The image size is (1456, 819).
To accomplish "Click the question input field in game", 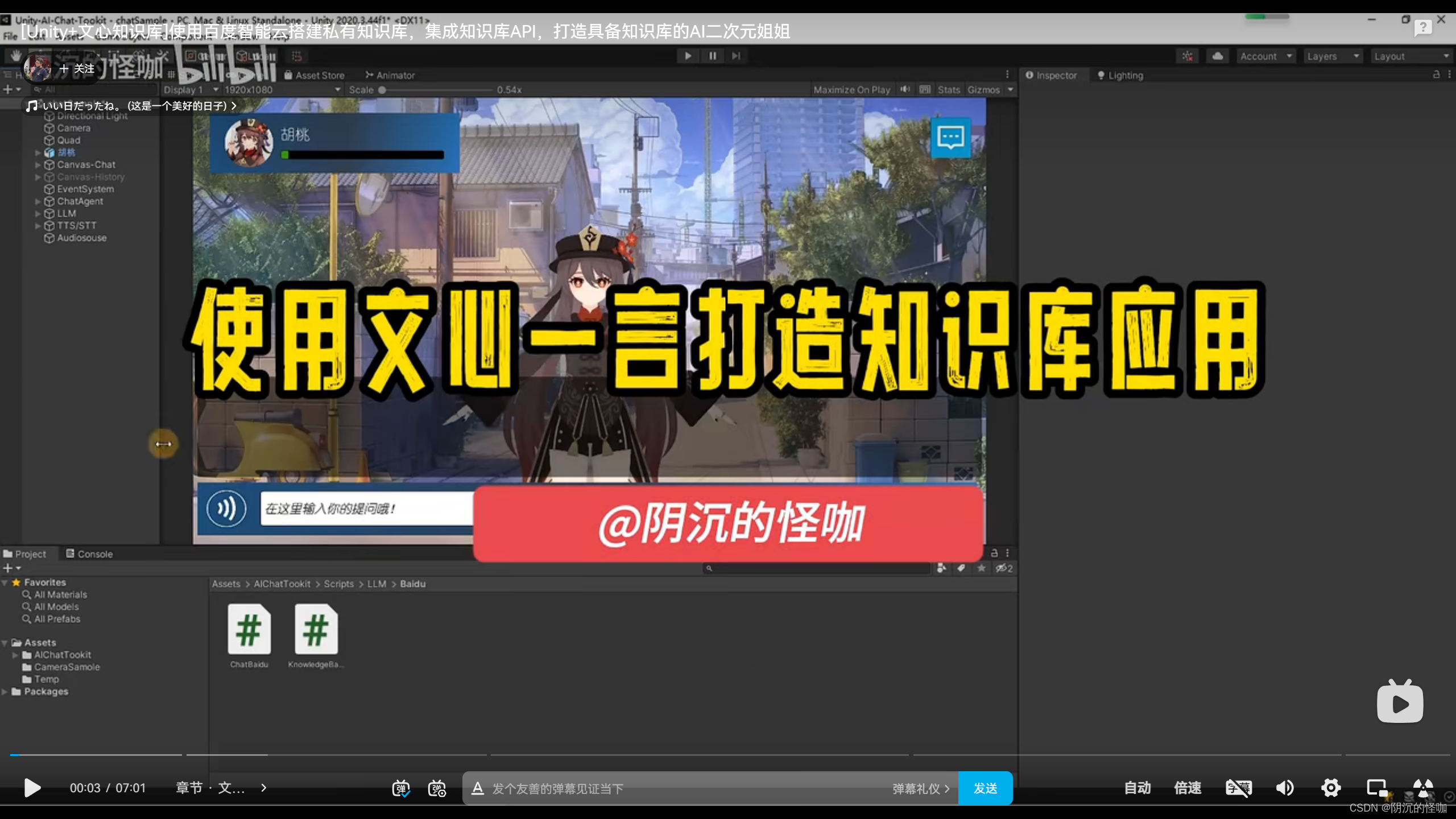I will 367,508.
